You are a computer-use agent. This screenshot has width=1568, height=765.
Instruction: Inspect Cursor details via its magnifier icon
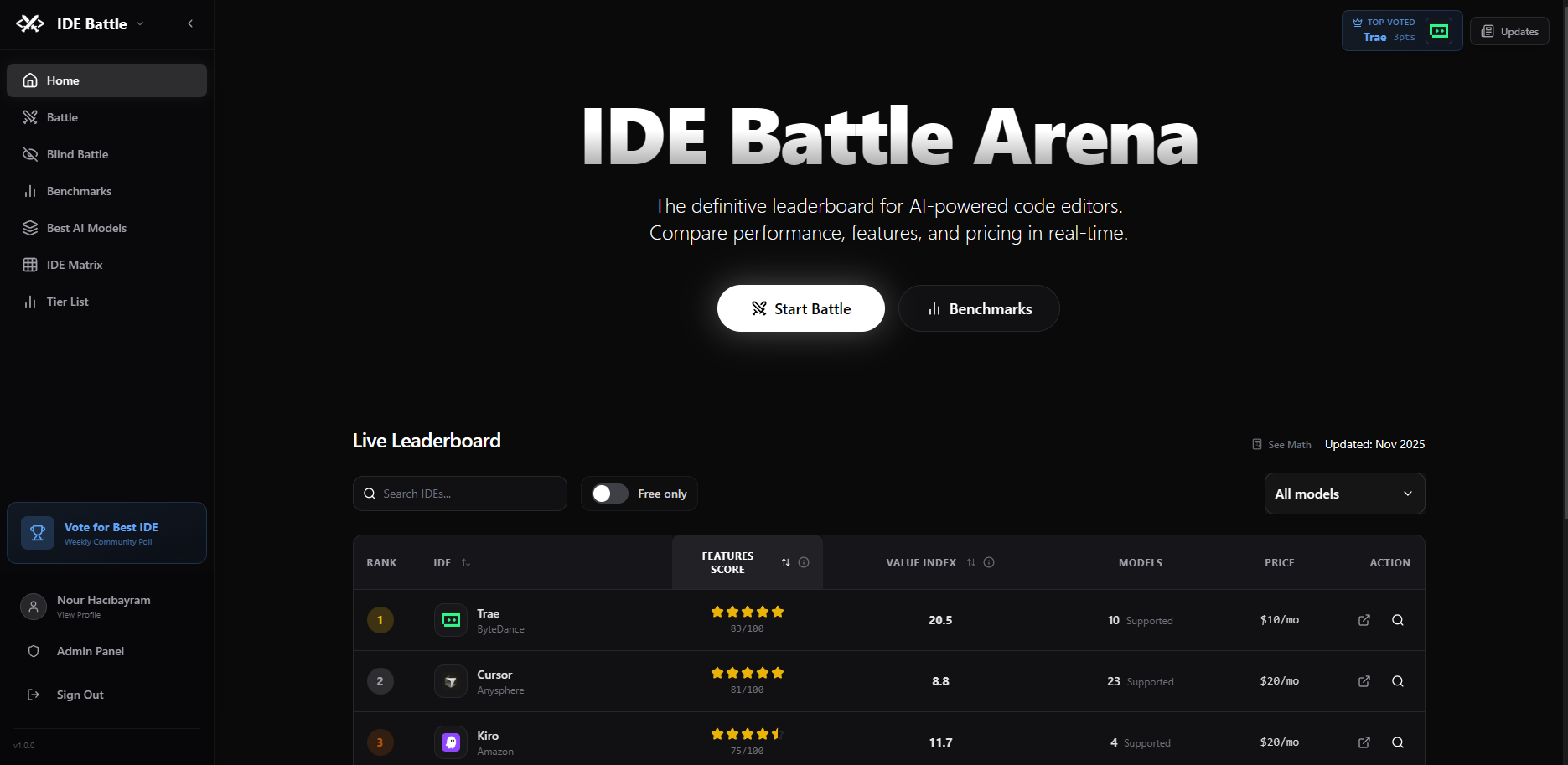tap(1397, 681)
